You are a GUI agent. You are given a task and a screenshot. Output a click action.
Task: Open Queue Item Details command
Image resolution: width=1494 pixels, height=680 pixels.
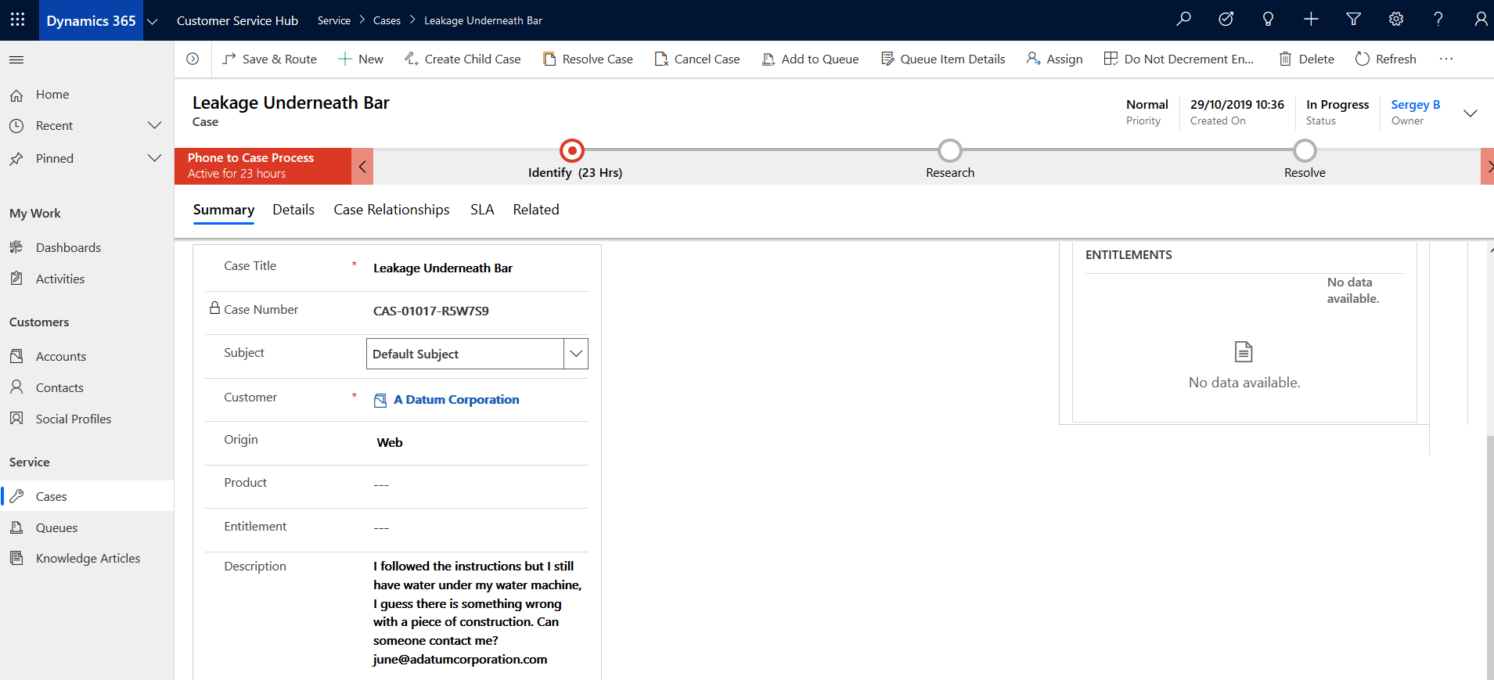[943, 59]
